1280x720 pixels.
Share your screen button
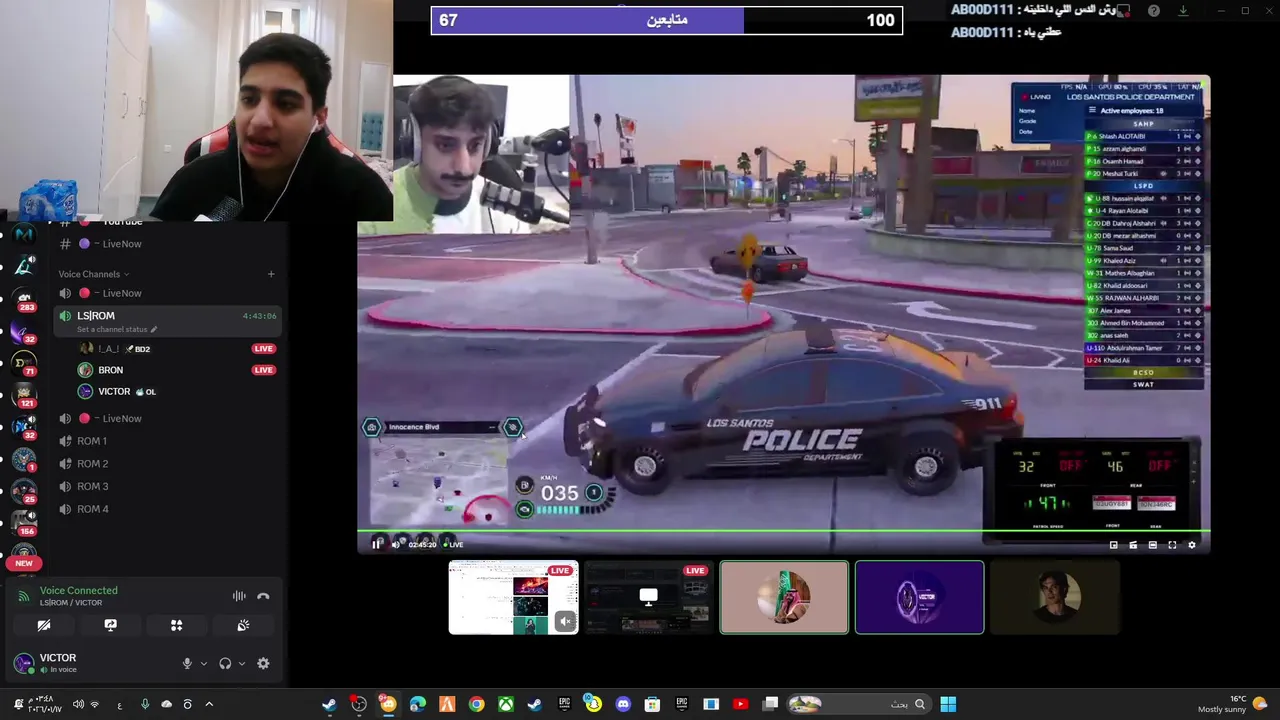110,625
